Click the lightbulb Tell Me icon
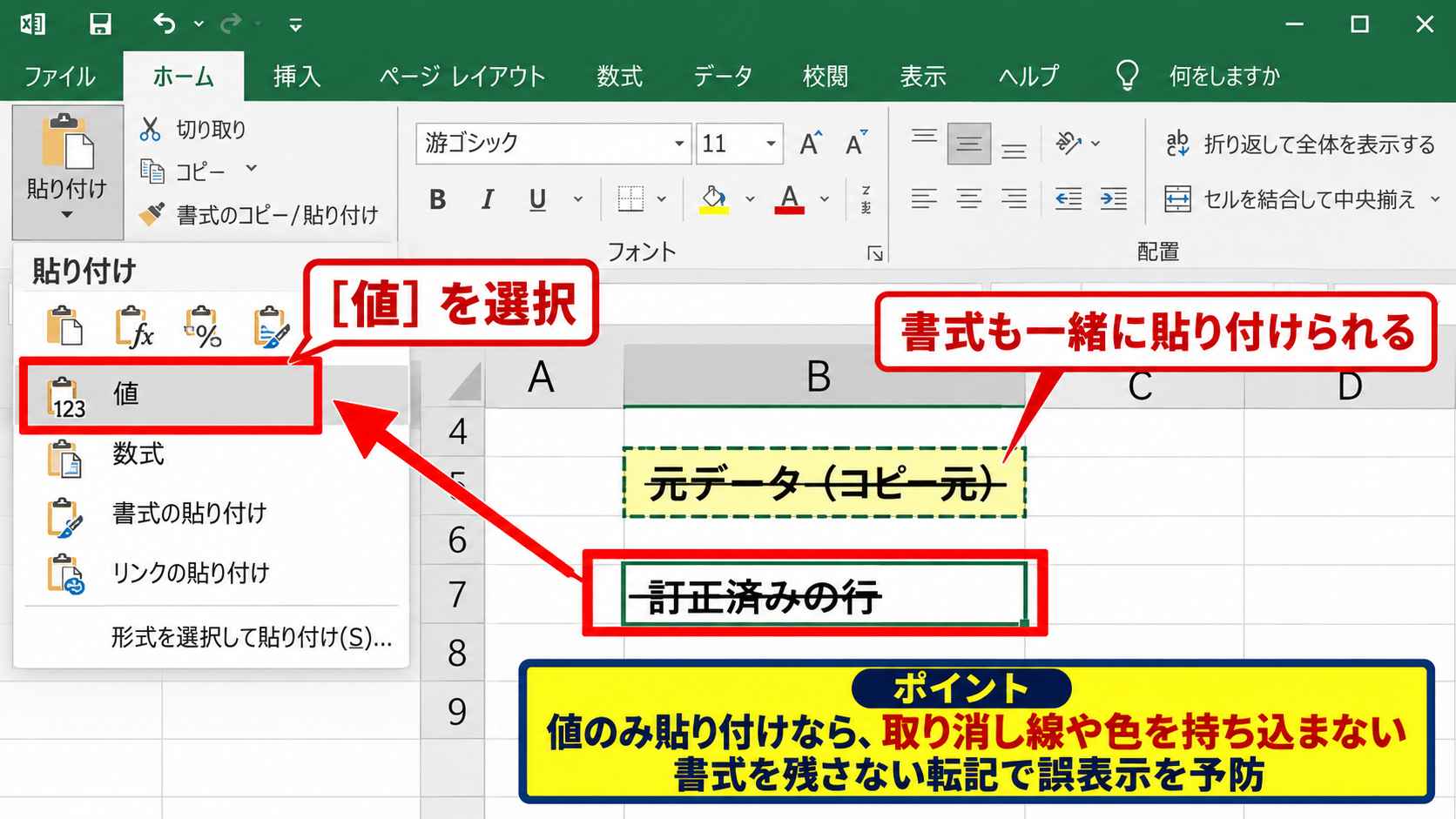Viewport: 1456px width, 819px height. [1128, 76]
